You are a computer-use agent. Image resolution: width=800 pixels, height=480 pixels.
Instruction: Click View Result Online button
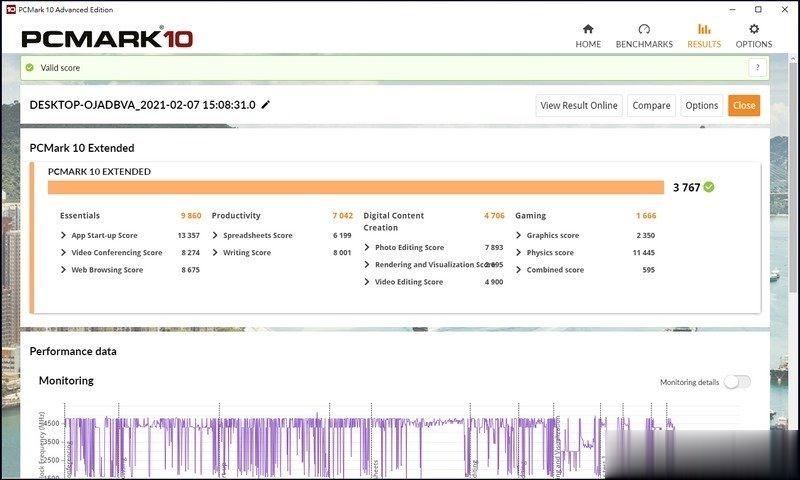click(x=579, y=105)
